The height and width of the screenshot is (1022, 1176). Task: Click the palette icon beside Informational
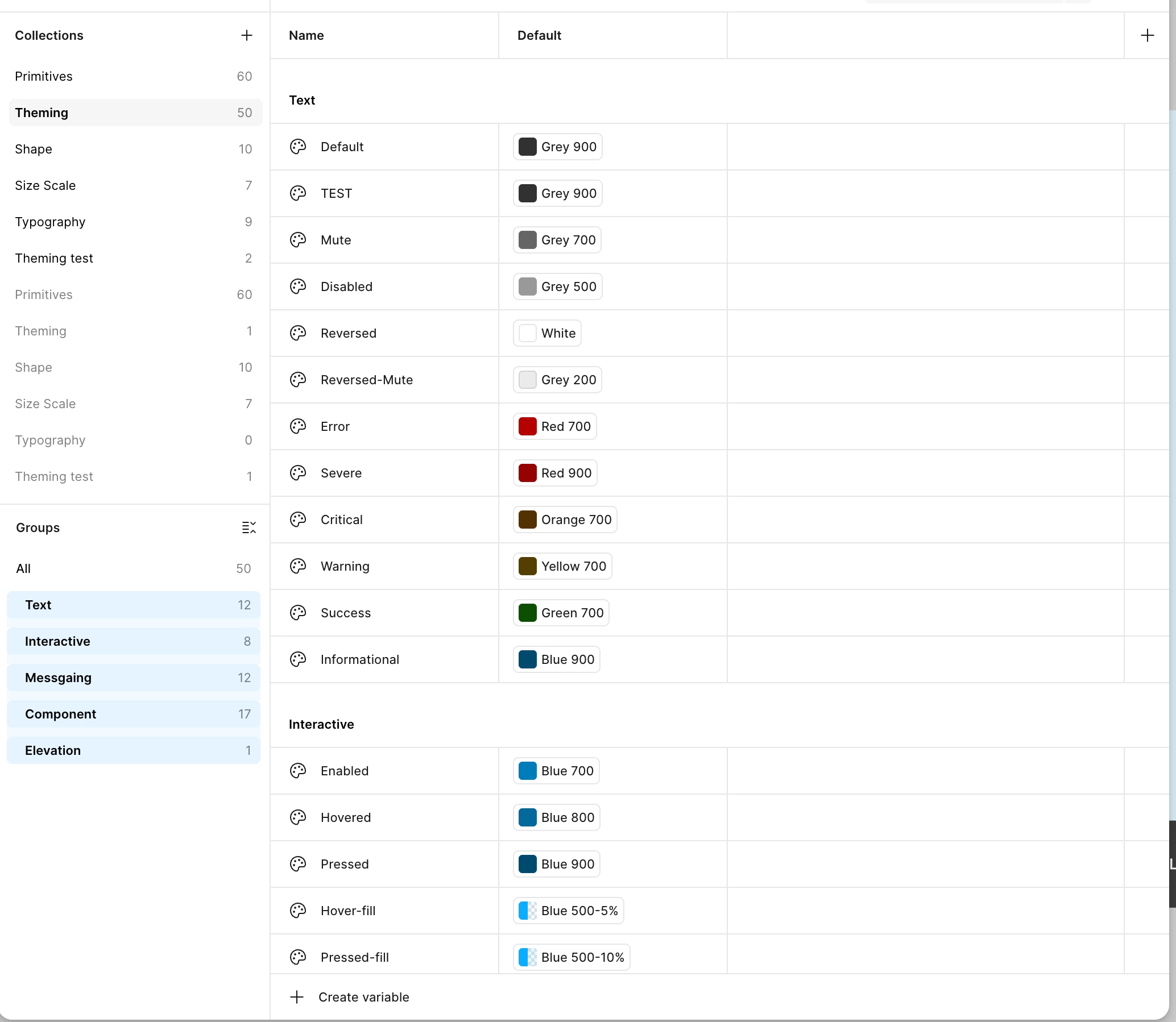[x=298, y=659]
